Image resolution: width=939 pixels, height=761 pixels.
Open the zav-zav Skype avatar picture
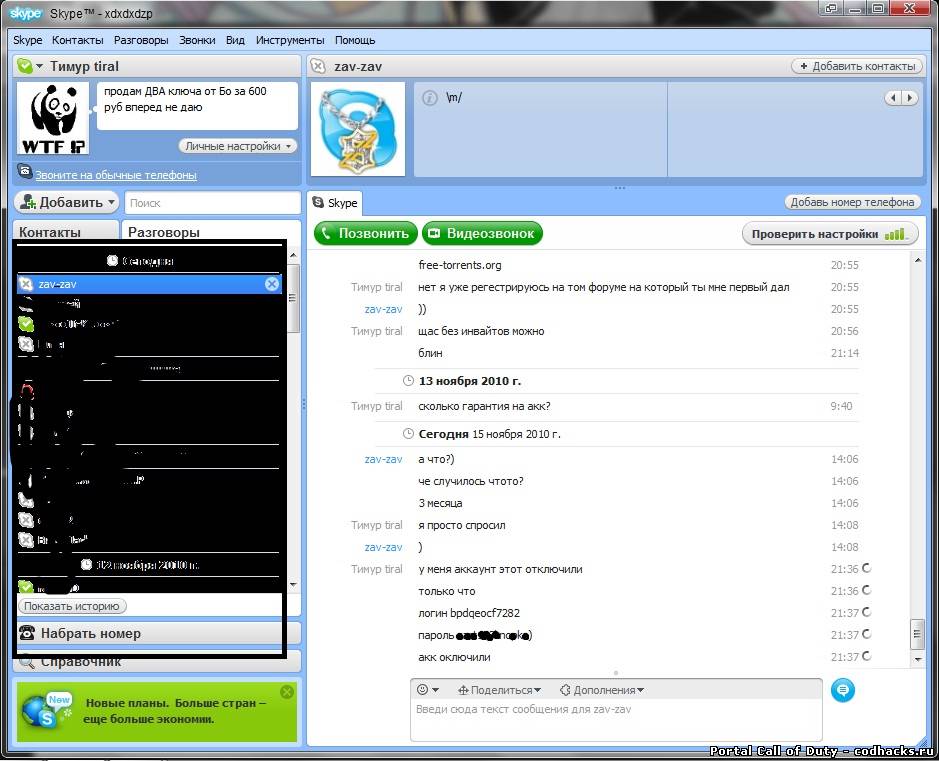(x=358, y=129)
